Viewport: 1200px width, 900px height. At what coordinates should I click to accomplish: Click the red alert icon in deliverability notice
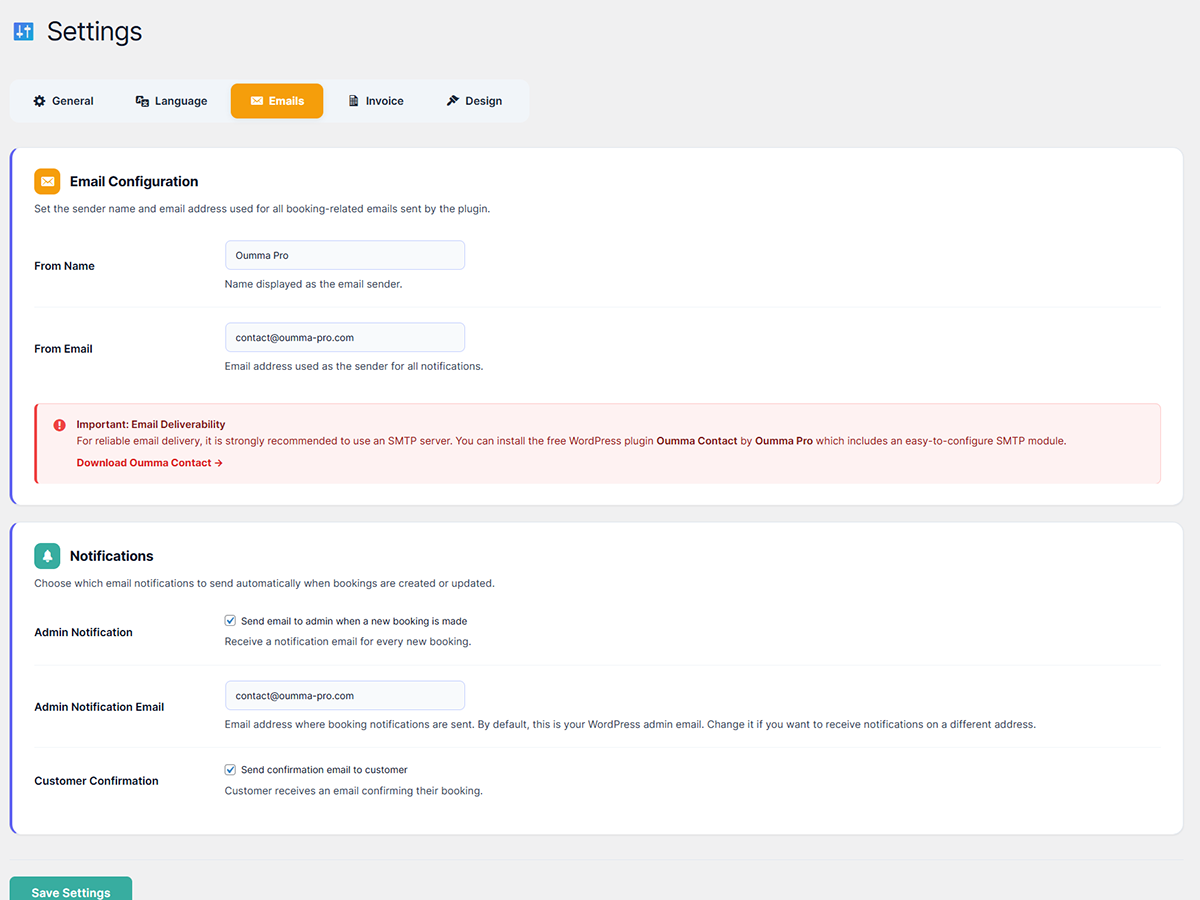[x=60, y=425]
